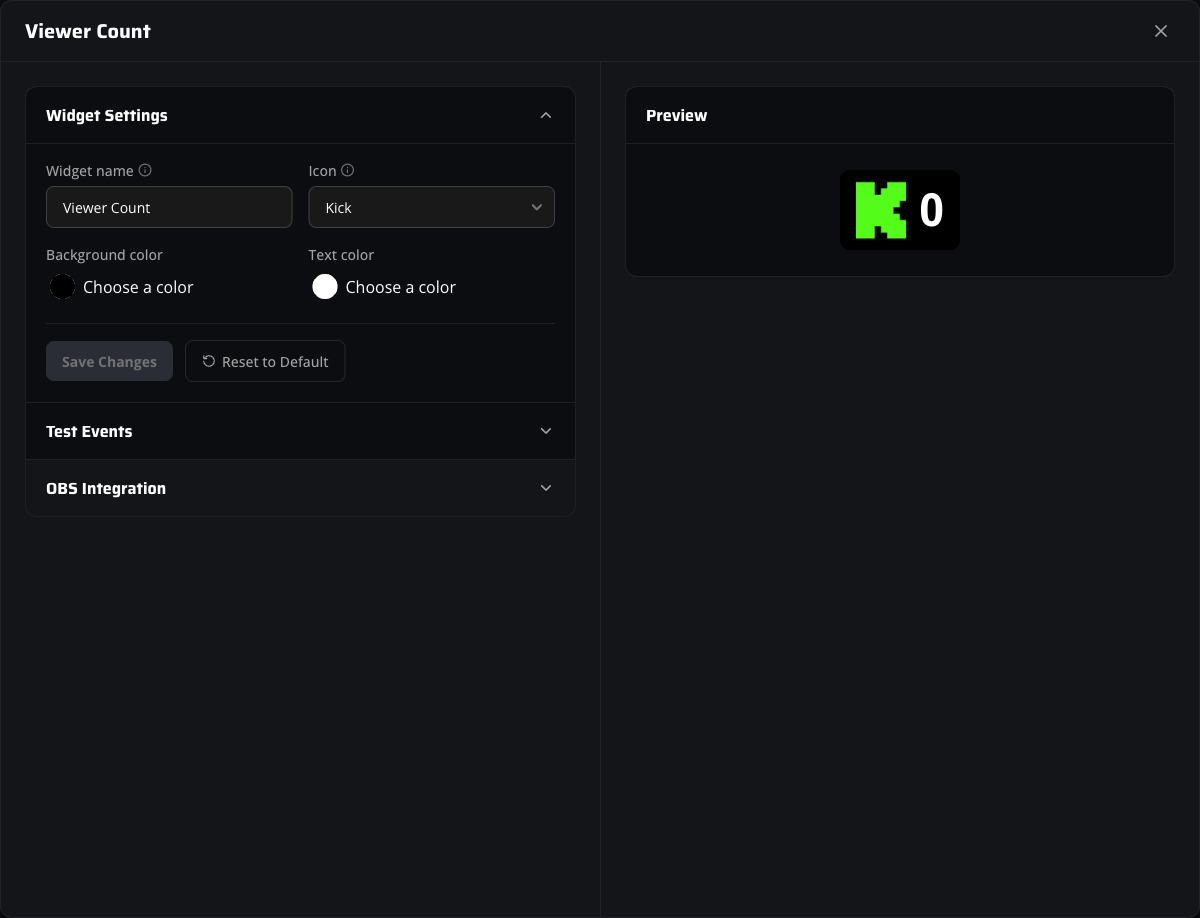This screenshot has height=918, width=1200.
Task: Click the Text color label
Action: click(x=341, y=255)
